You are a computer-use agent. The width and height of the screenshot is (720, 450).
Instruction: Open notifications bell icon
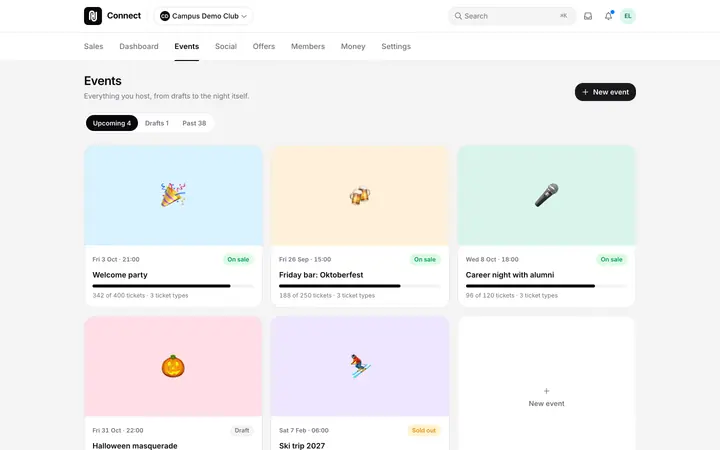point(608,16)
